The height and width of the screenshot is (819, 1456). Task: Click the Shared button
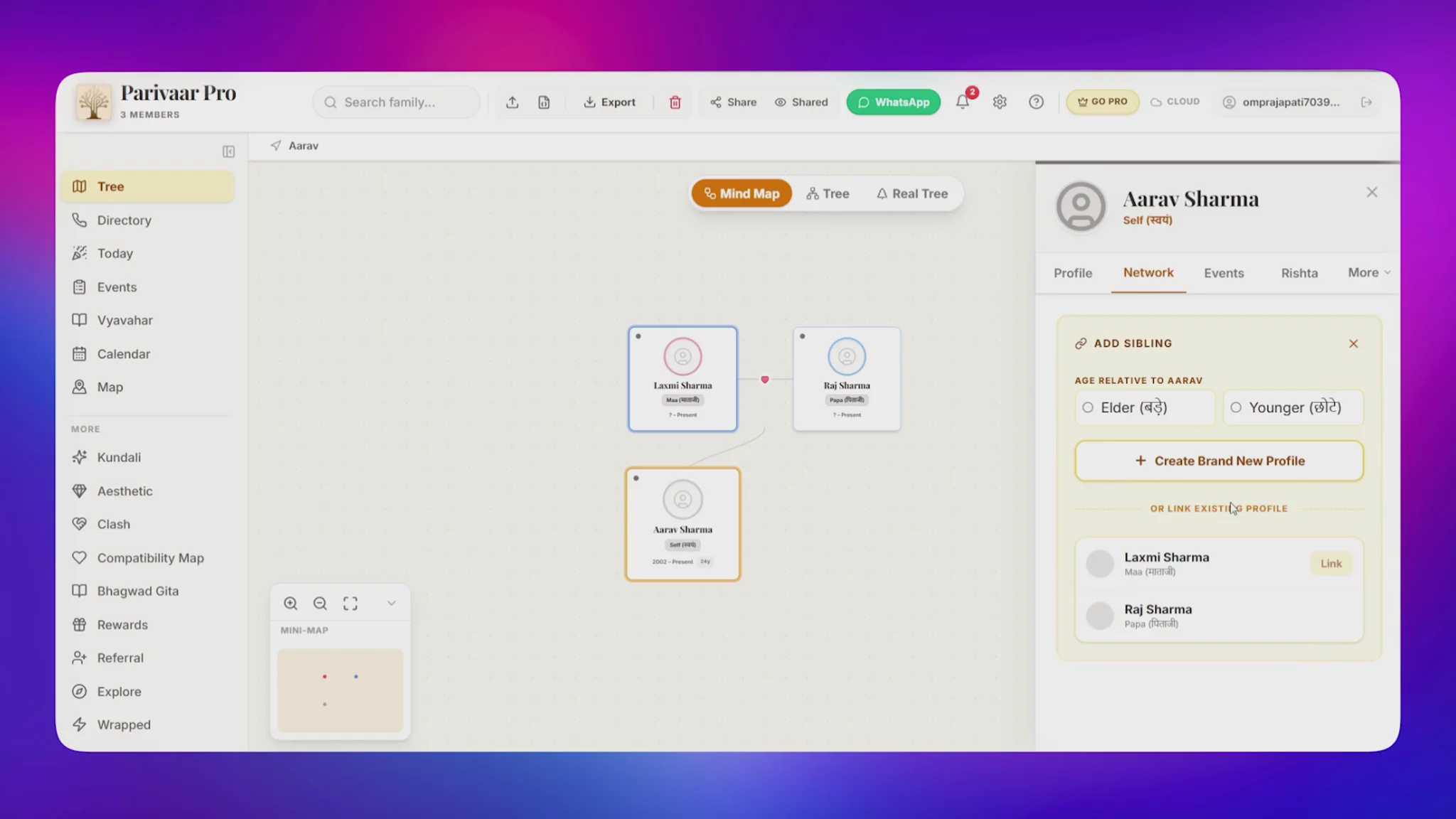click(801, 102)
